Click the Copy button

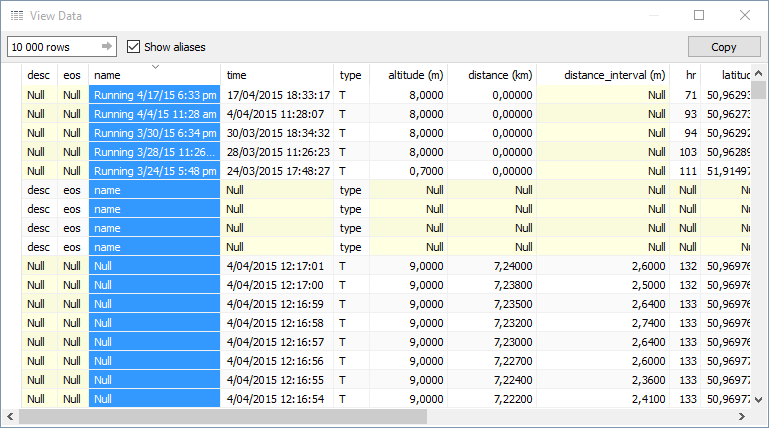pyautogui.click(x=724, y=47)
